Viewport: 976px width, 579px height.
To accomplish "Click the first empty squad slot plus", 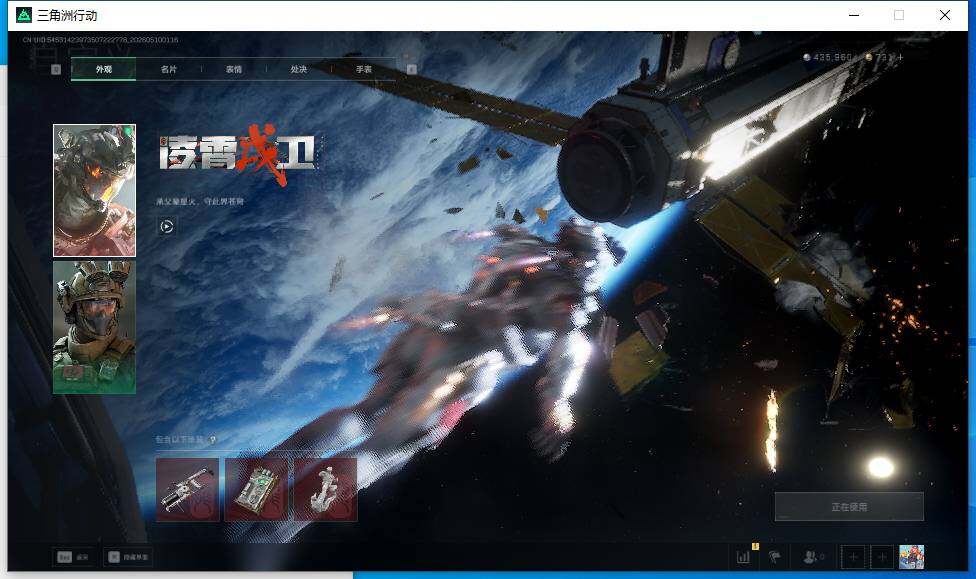I will tap(853, 557).
